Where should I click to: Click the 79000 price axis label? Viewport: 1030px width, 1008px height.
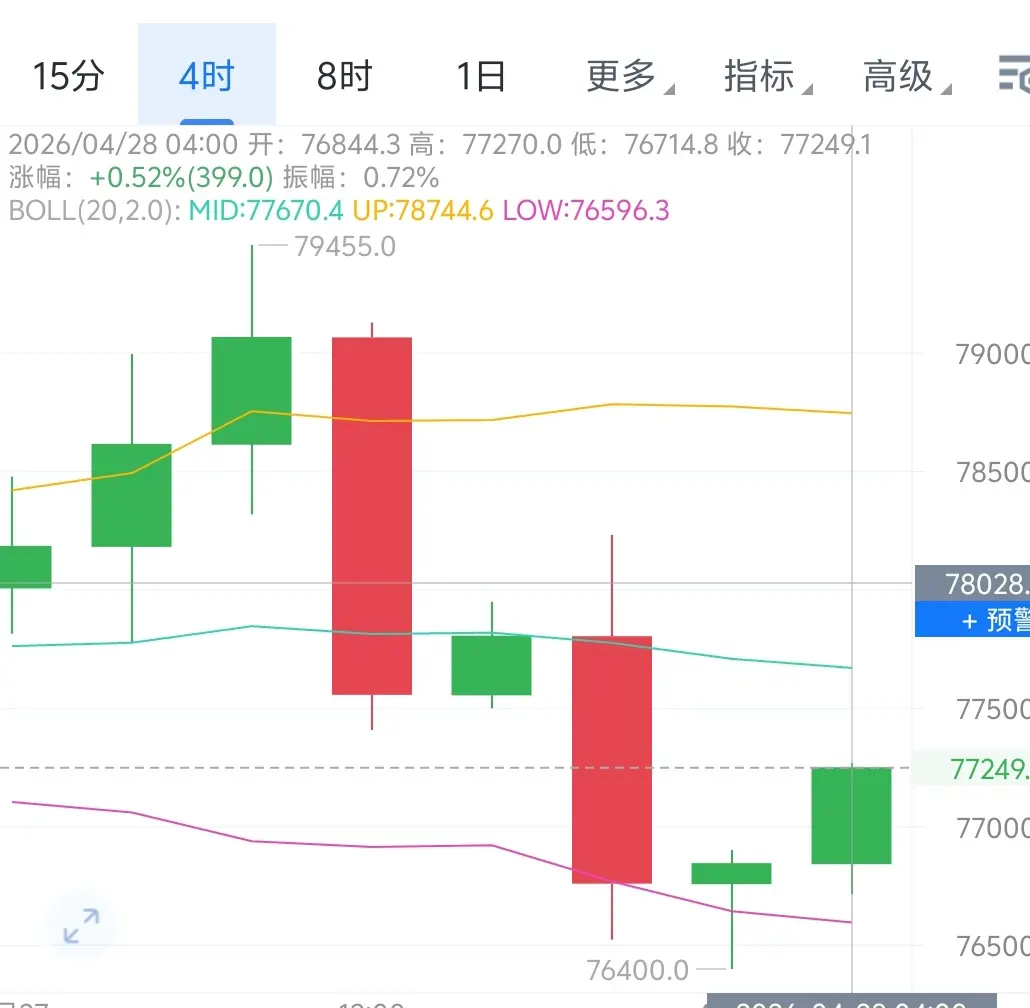993,355
